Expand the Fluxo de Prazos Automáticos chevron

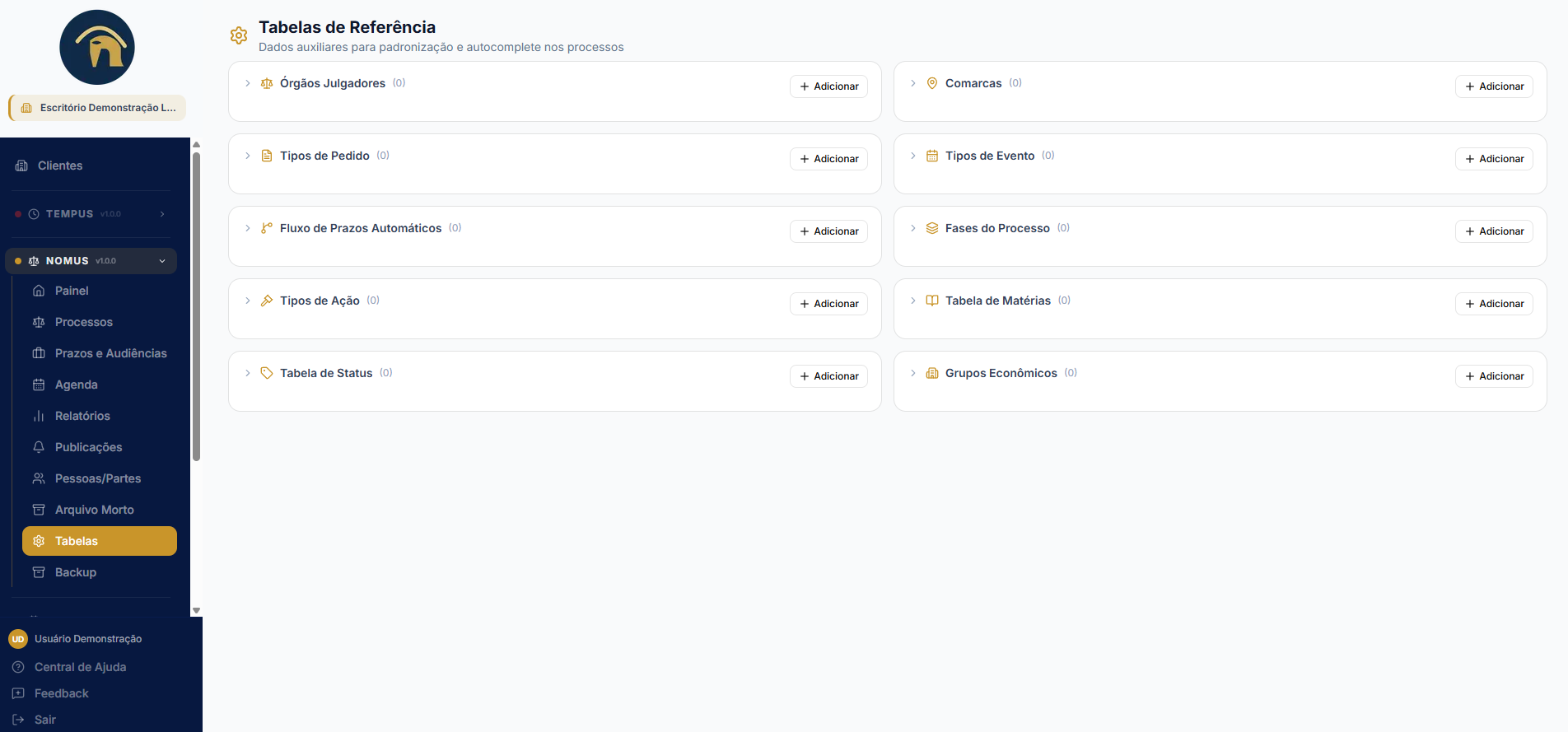coord(248,228)
